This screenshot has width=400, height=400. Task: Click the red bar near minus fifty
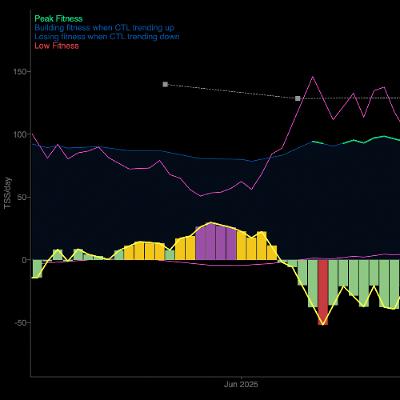323,292
